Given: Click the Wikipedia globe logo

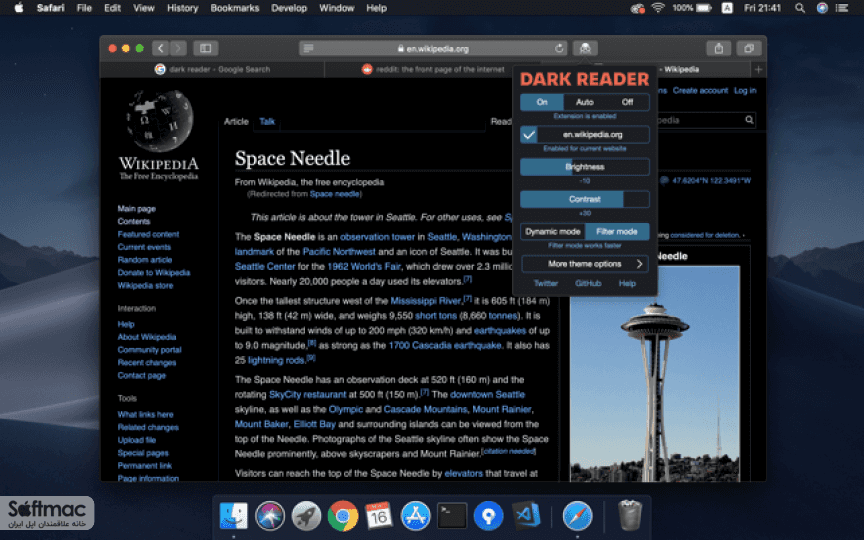Looking at the screenshot, I should (159, 121).
